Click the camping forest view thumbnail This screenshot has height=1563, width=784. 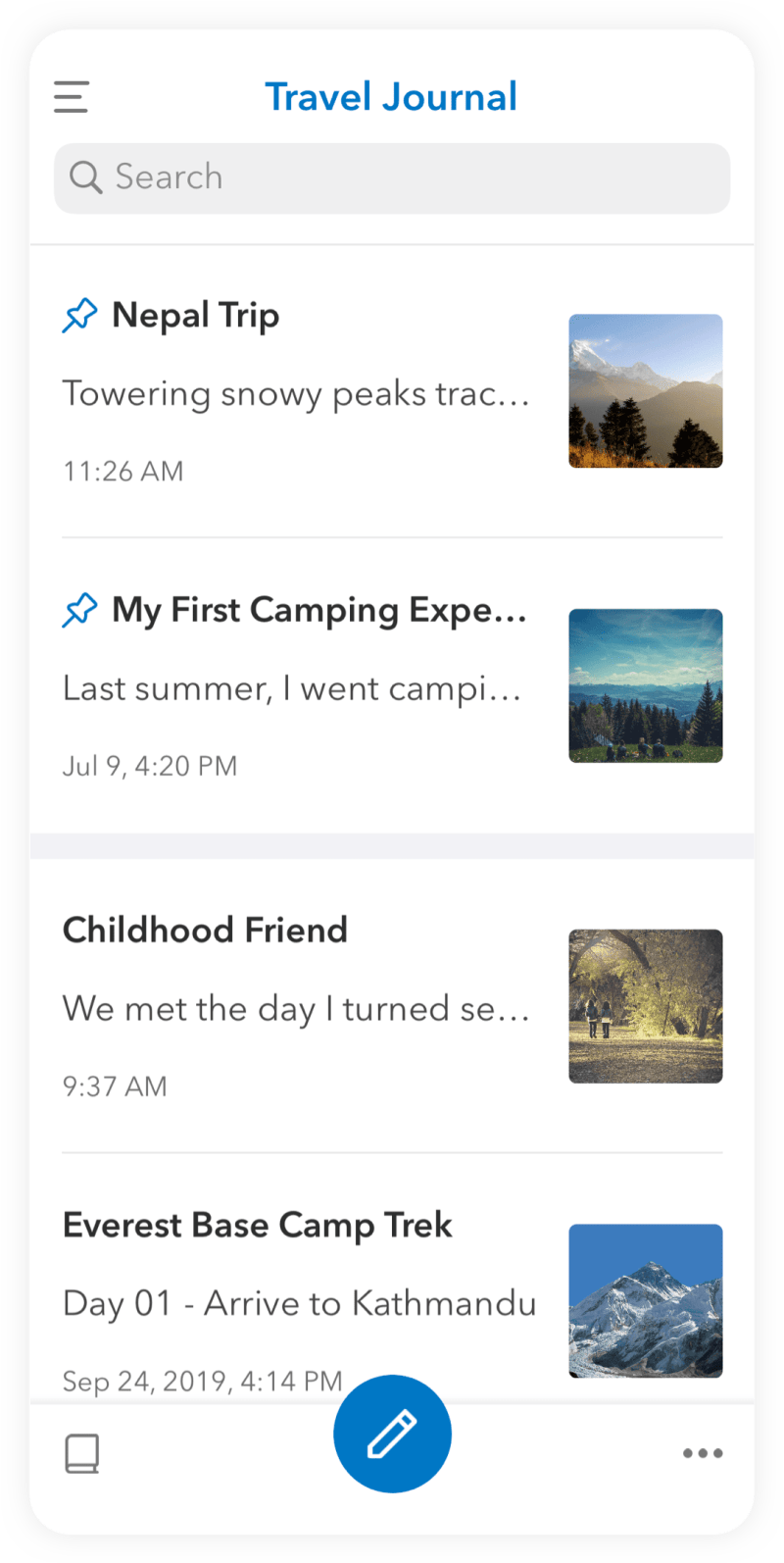click(x=646, y=685)
